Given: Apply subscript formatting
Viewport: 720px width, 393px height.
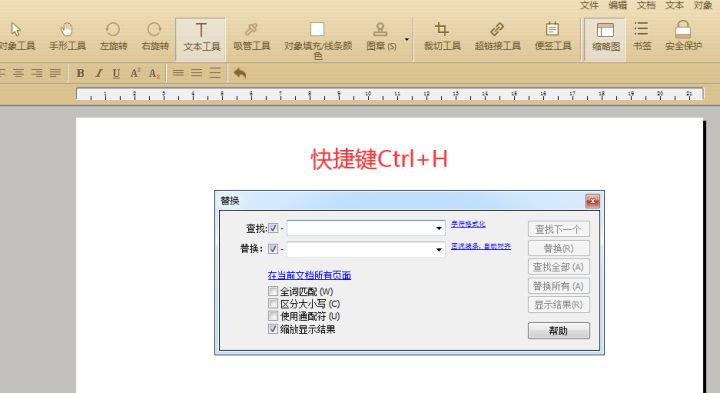Looking at the screenshot, I should (154, 73).
